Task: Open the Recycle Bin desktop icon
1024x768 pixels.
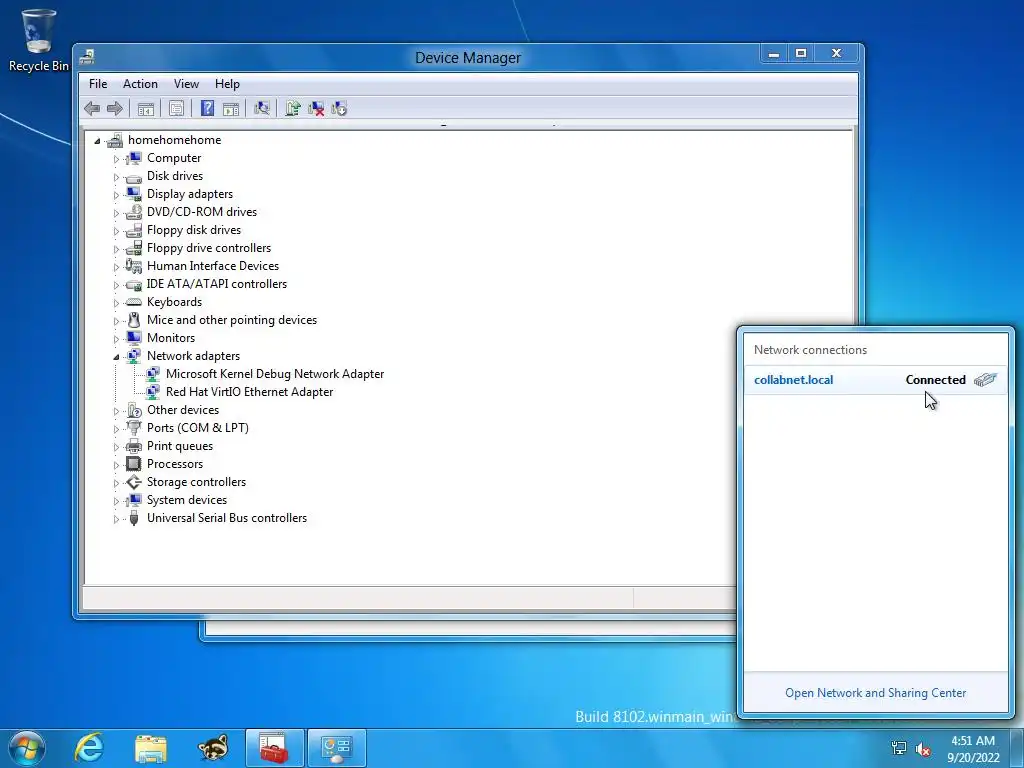Action: coord(38,40)
